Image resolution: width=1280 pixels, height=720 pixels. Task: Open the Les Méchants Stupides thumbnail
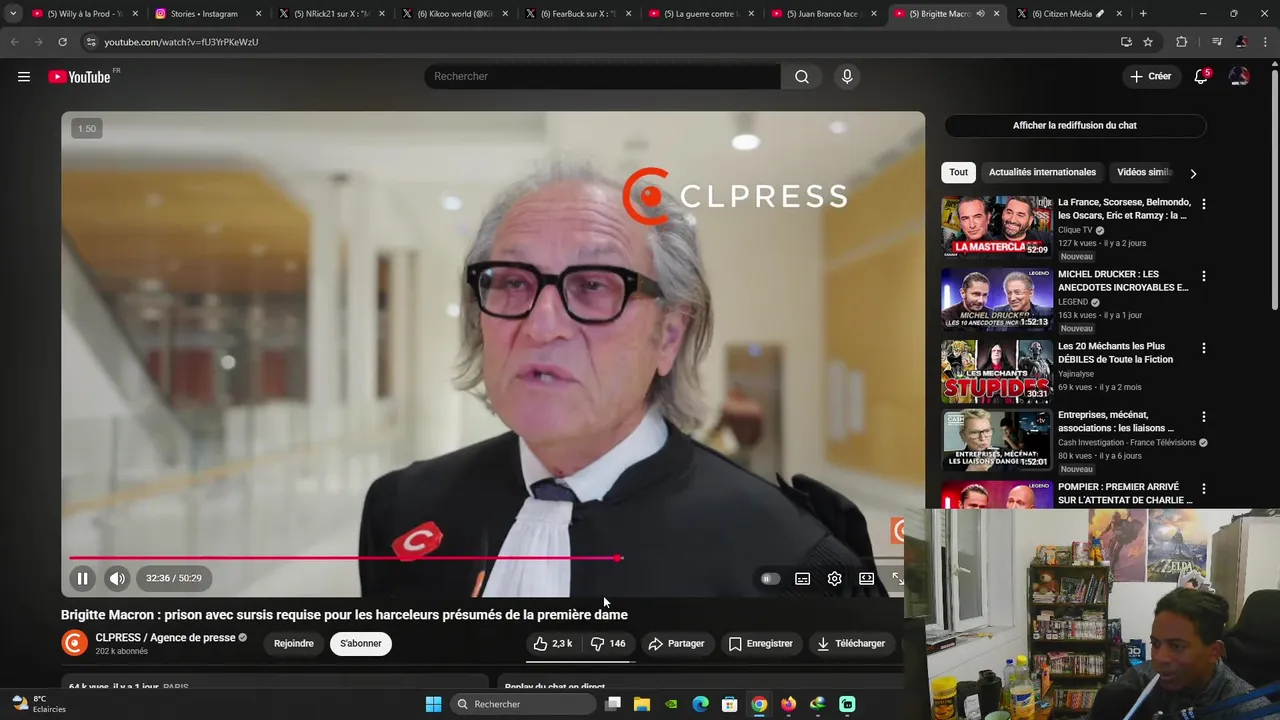(x=997, y=371)
